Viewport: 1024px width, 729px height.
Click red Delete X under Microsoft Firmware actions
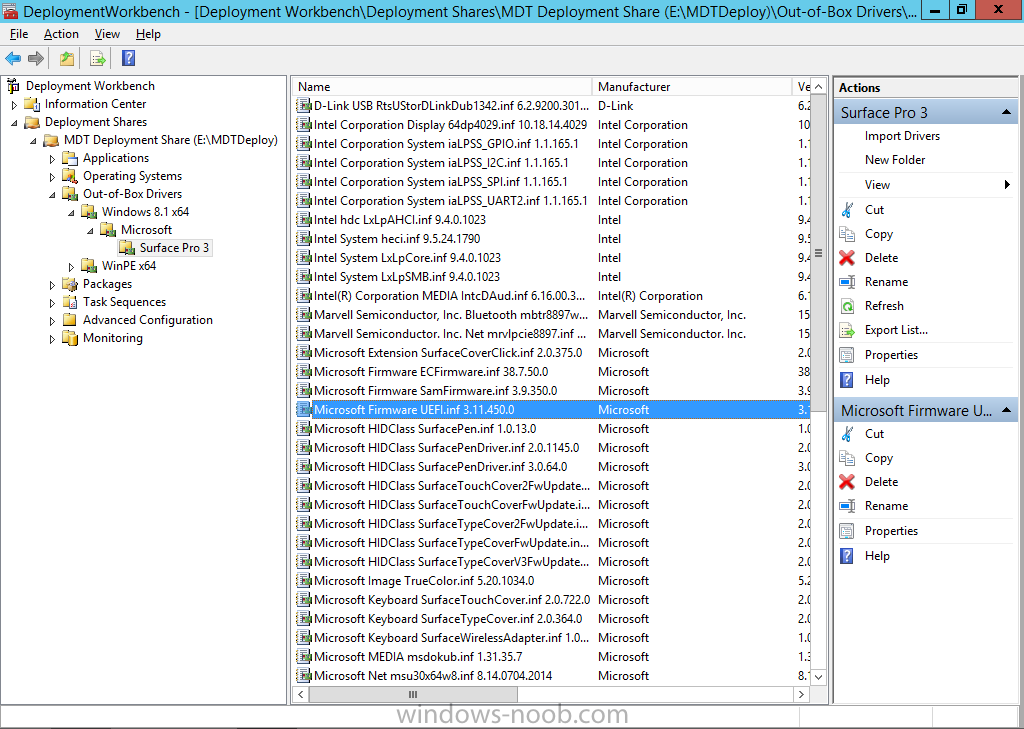[x=847, y=482]
